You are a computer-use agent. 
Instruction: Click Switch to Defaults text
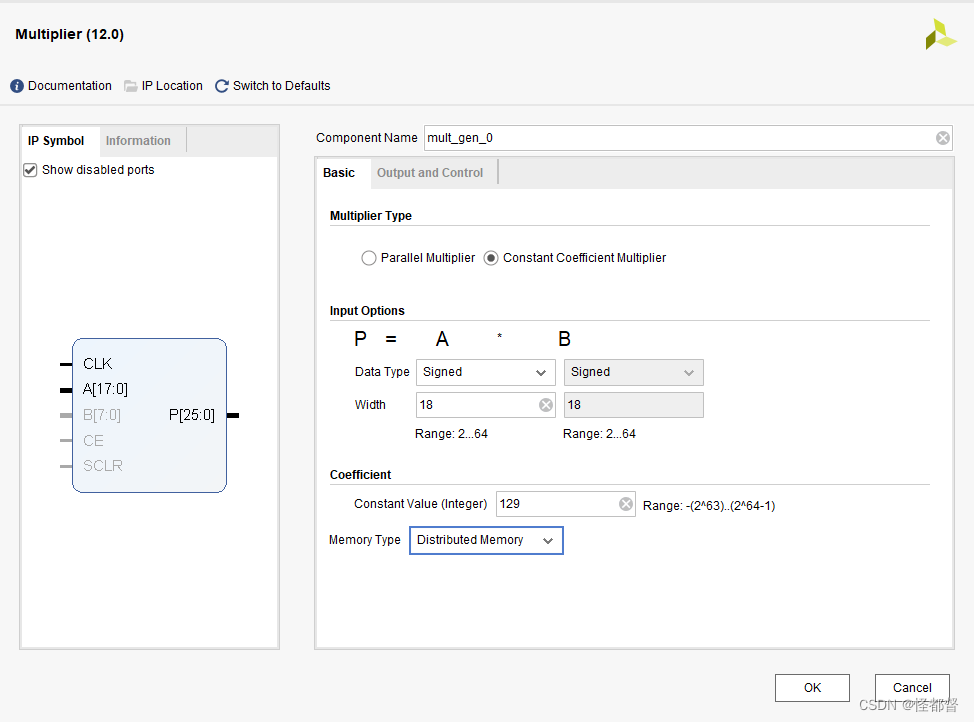click(281, 86)
